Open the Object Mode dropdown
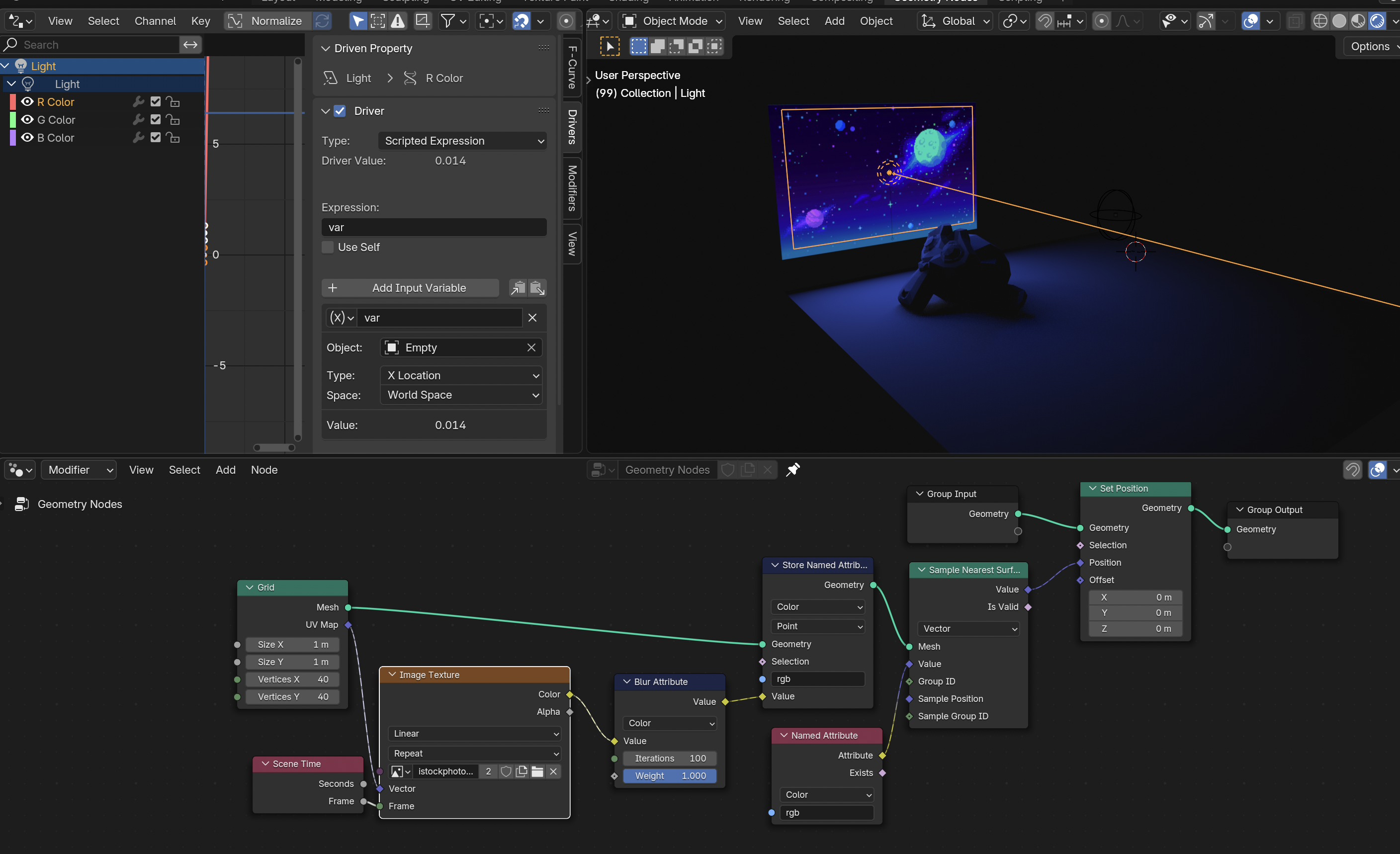 click(672, 21)
